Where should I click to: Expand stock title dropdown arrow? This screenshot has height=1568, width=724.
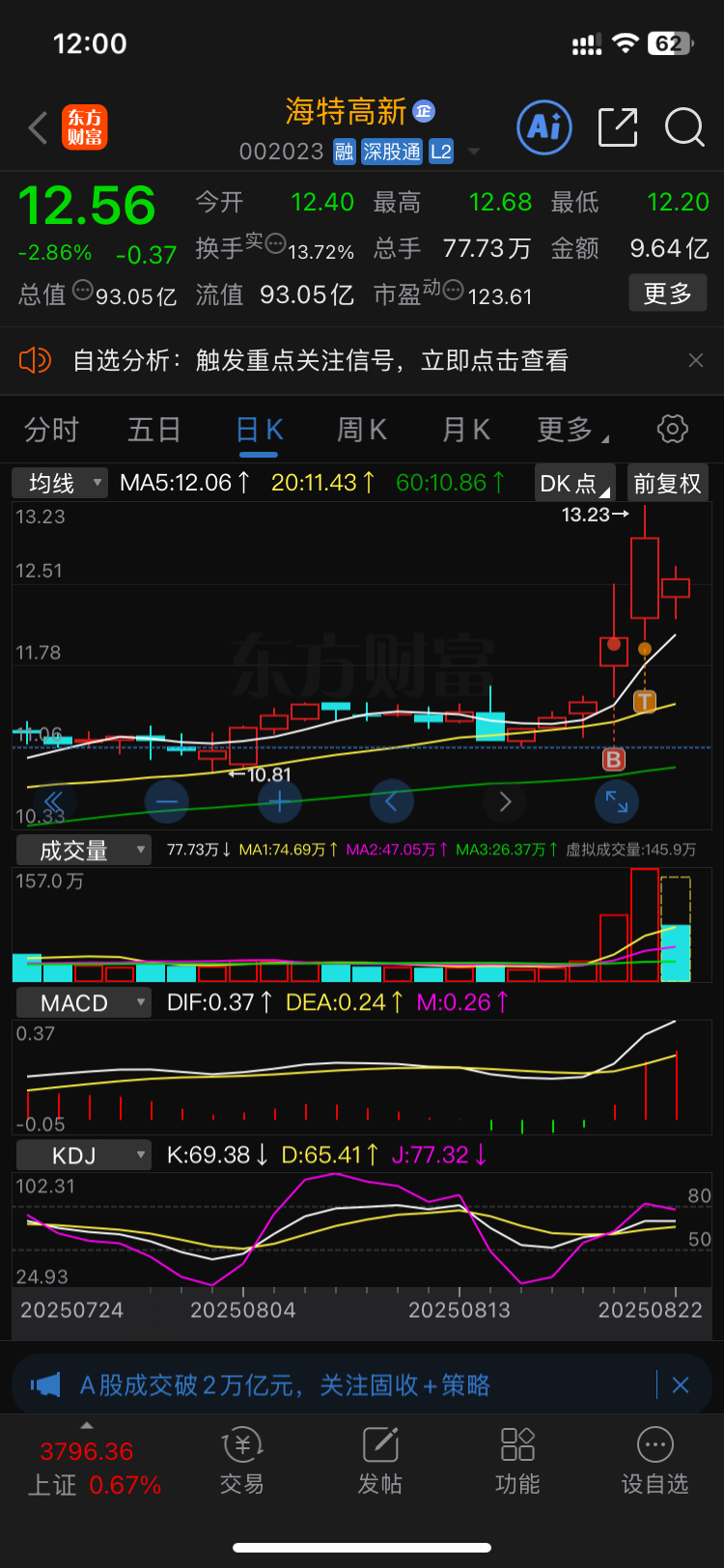click(473, 152)
